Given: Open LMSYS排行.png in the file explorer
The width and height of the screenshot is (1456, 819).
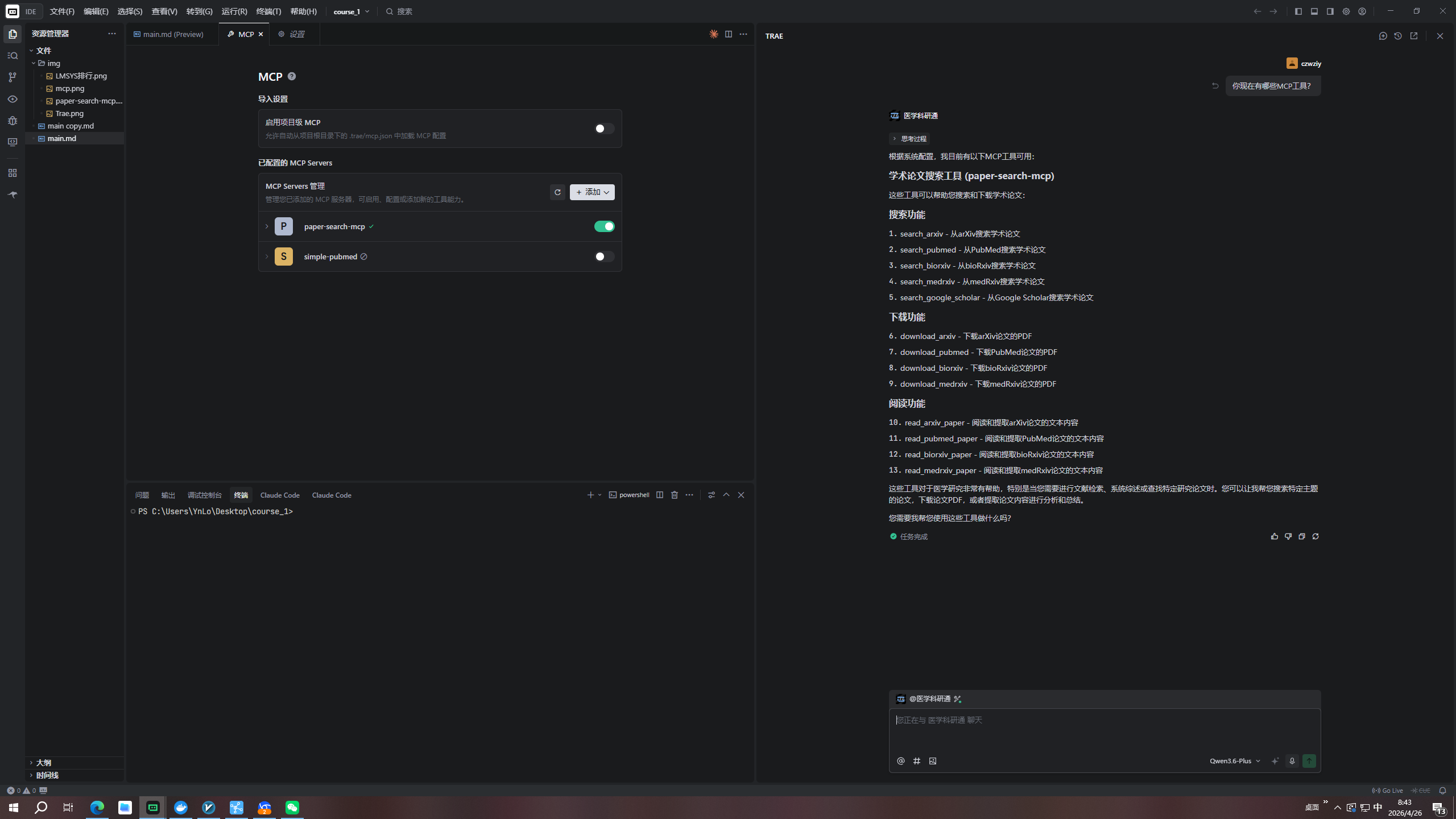Looking at the screenshot, I should 81,76.
